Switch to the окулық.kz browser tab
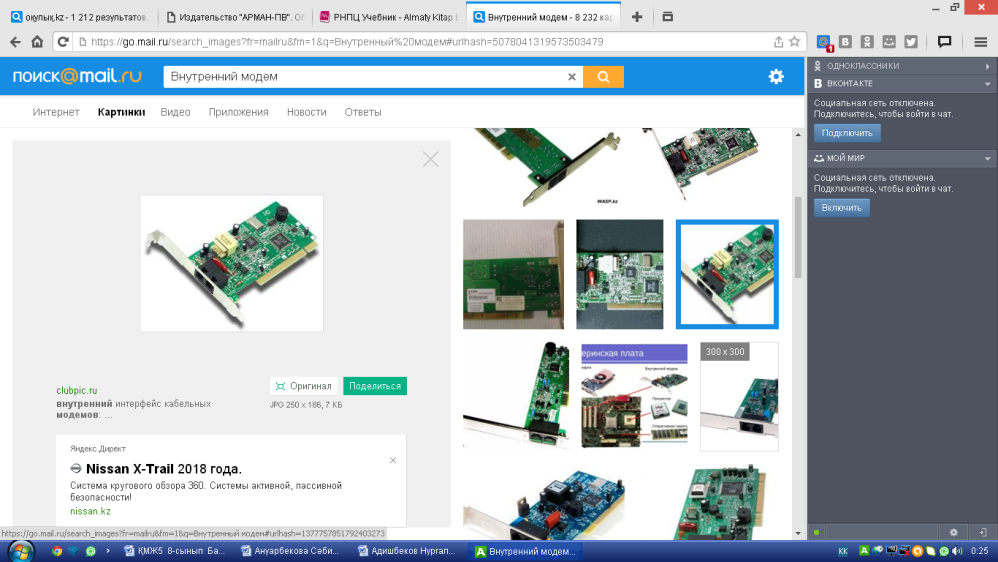This screenshot has width=998, height=562. (x=79, y=17)
